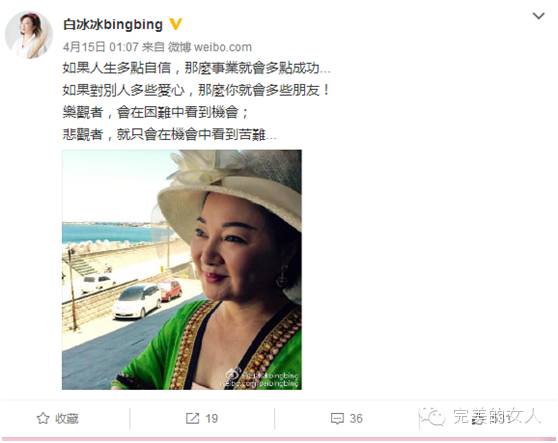The image size is (558, 443).
Task: Click the 收藏 favorite label
Action: pyautogui.click(x=67, y=418)
